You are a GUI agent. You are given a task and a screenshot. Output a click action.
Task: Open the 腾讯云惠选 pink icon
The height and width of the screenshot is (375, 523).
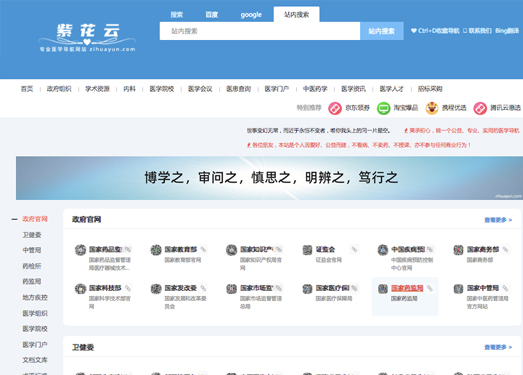click(x=480, y=108)
